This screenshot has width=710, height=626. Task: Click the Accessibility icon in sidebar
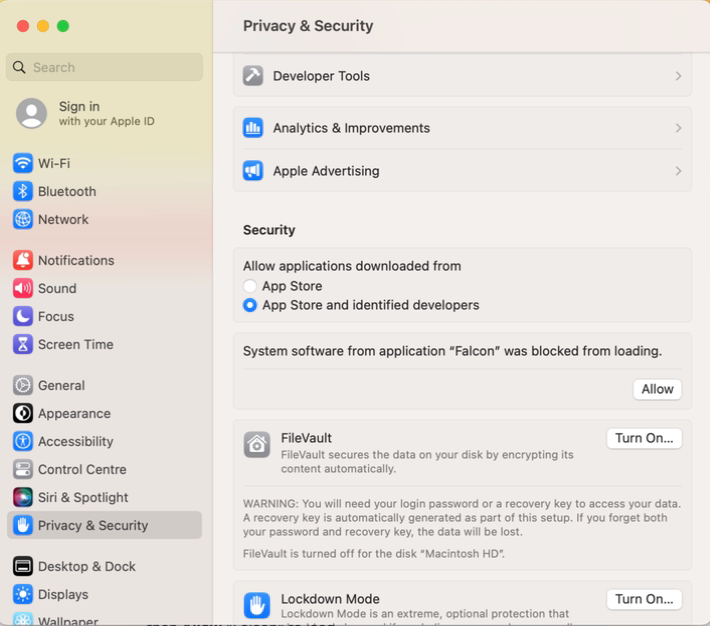point(23,441)
